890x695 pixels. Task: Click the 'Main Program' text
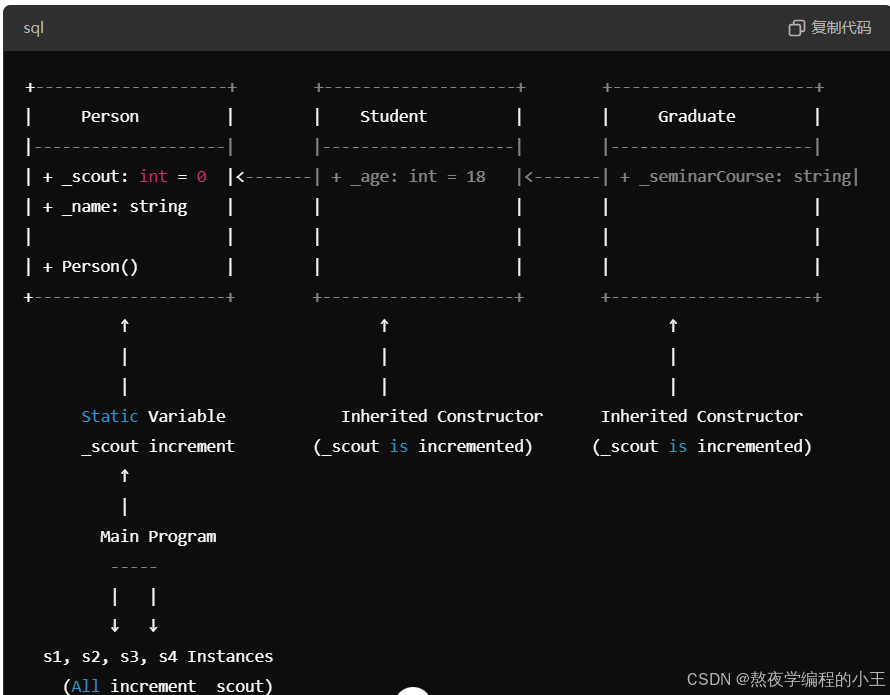click(158, 537)
